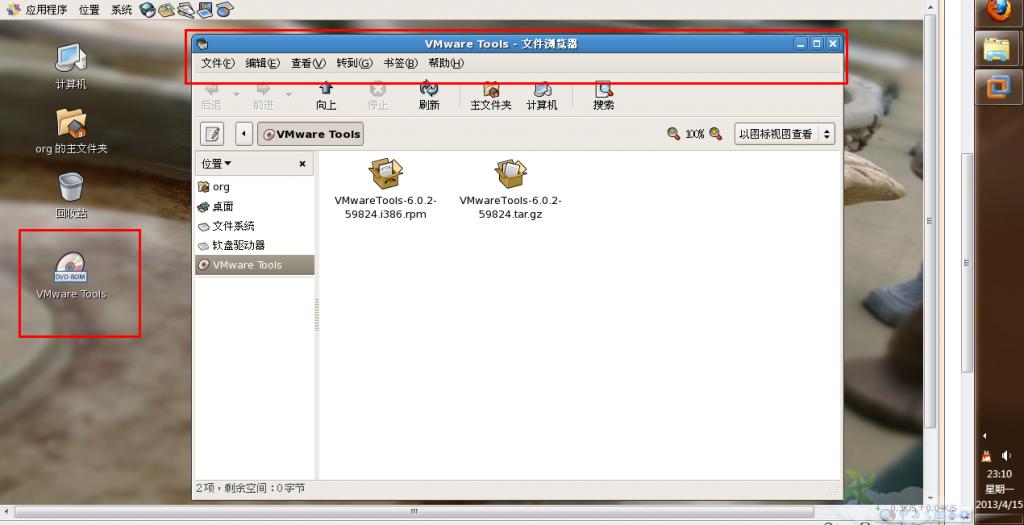Open Search (搜索) in the file browser
The height and width of the screenshot is (525, 1024).
[603, 96]
